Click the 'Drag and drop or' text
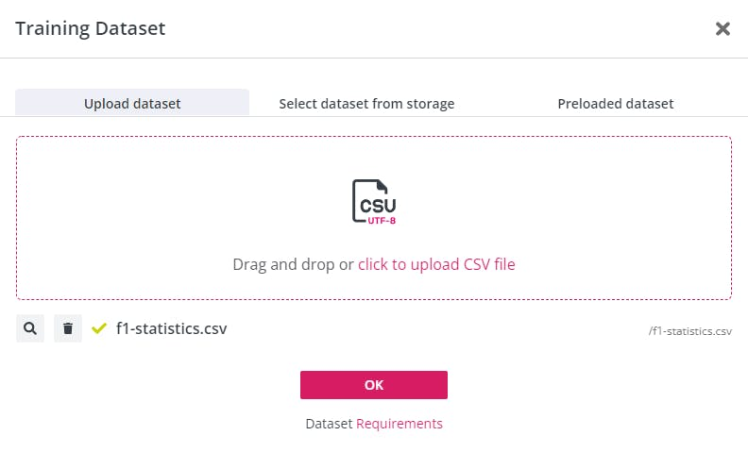The image size is (748, 469). (x=293, y=265)
